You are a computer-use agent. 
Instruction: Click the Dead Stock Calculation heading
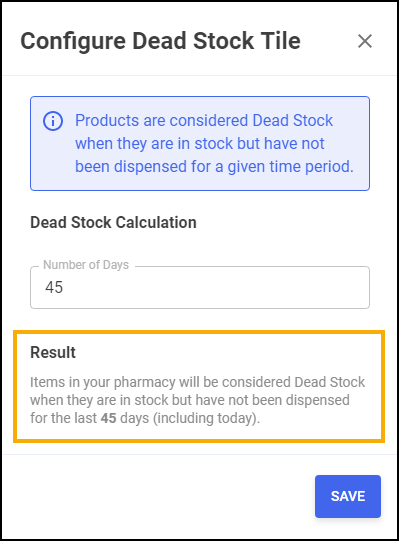pyautogui.click(x=113, y=222)
